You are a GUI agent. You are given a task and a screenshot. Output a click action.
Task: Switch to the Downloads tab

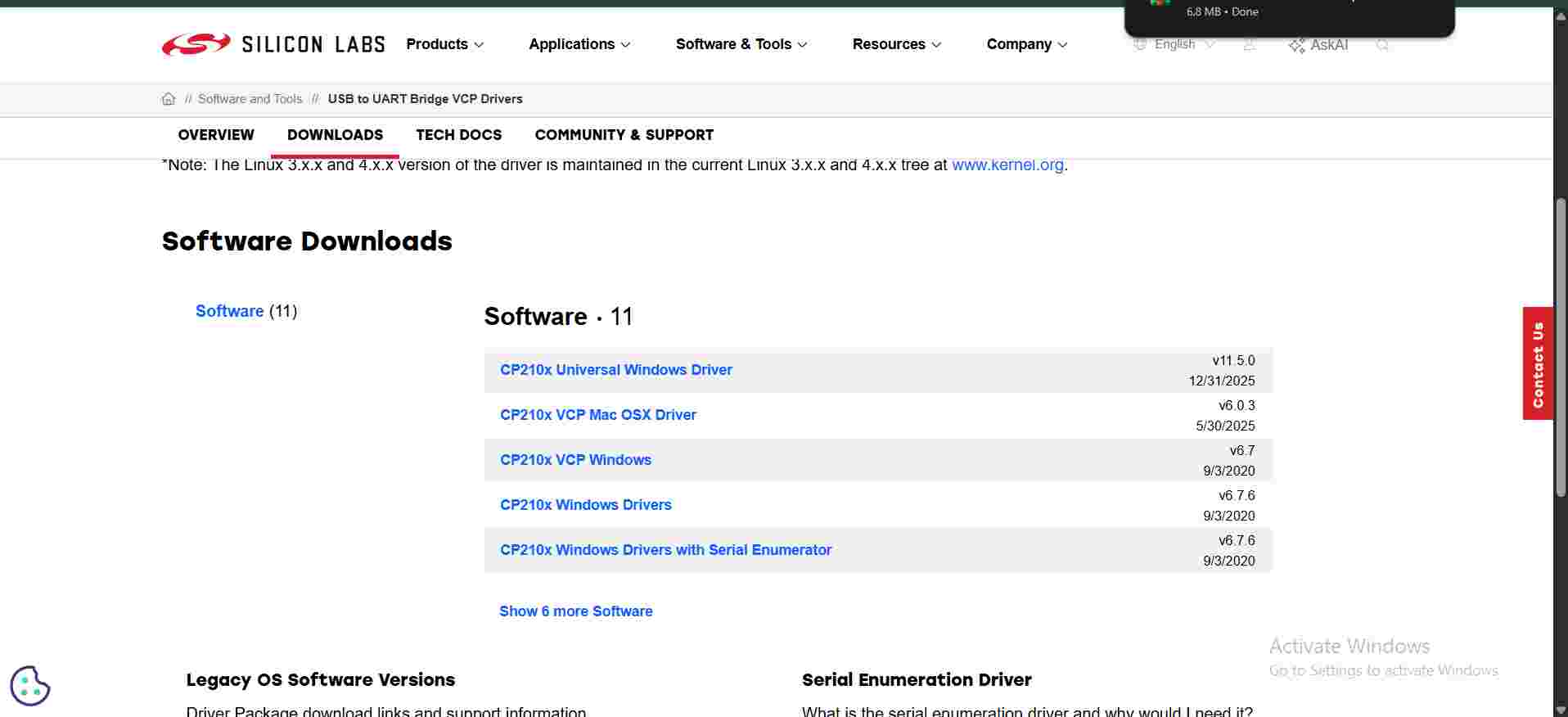click(x=335, y=135)
